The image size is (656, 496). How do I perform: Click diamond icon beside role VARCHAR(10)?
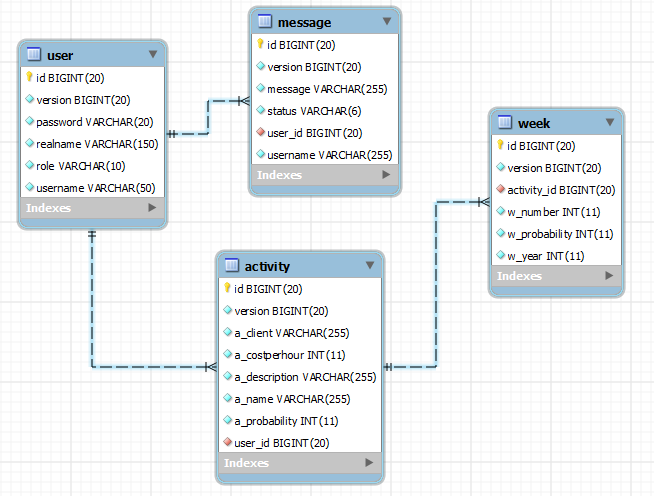click(x=29, y=165)
